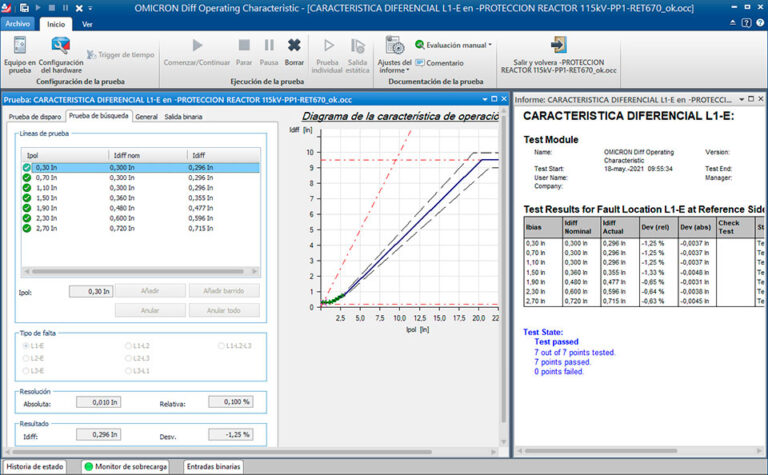Click the Idiff nom column header
The width and height of the screenshot is (768, 475).
click(147, 155)
